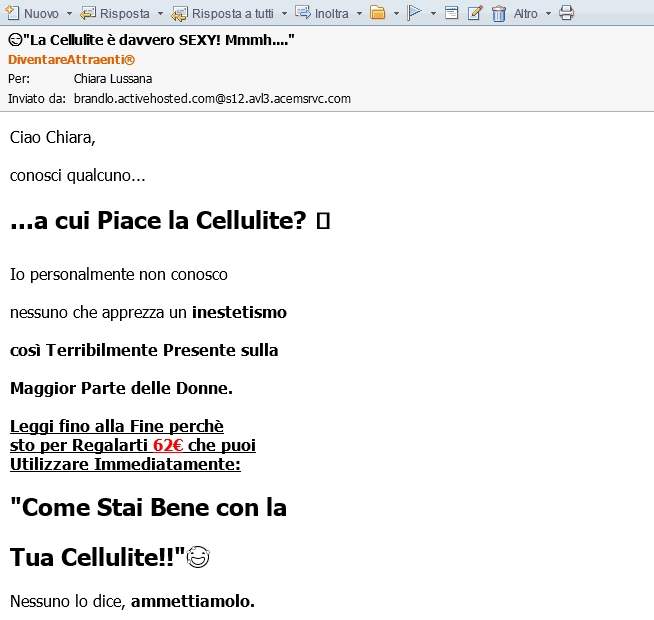Click the greeting 'Ciao Chiara,'

coord(53,138)
